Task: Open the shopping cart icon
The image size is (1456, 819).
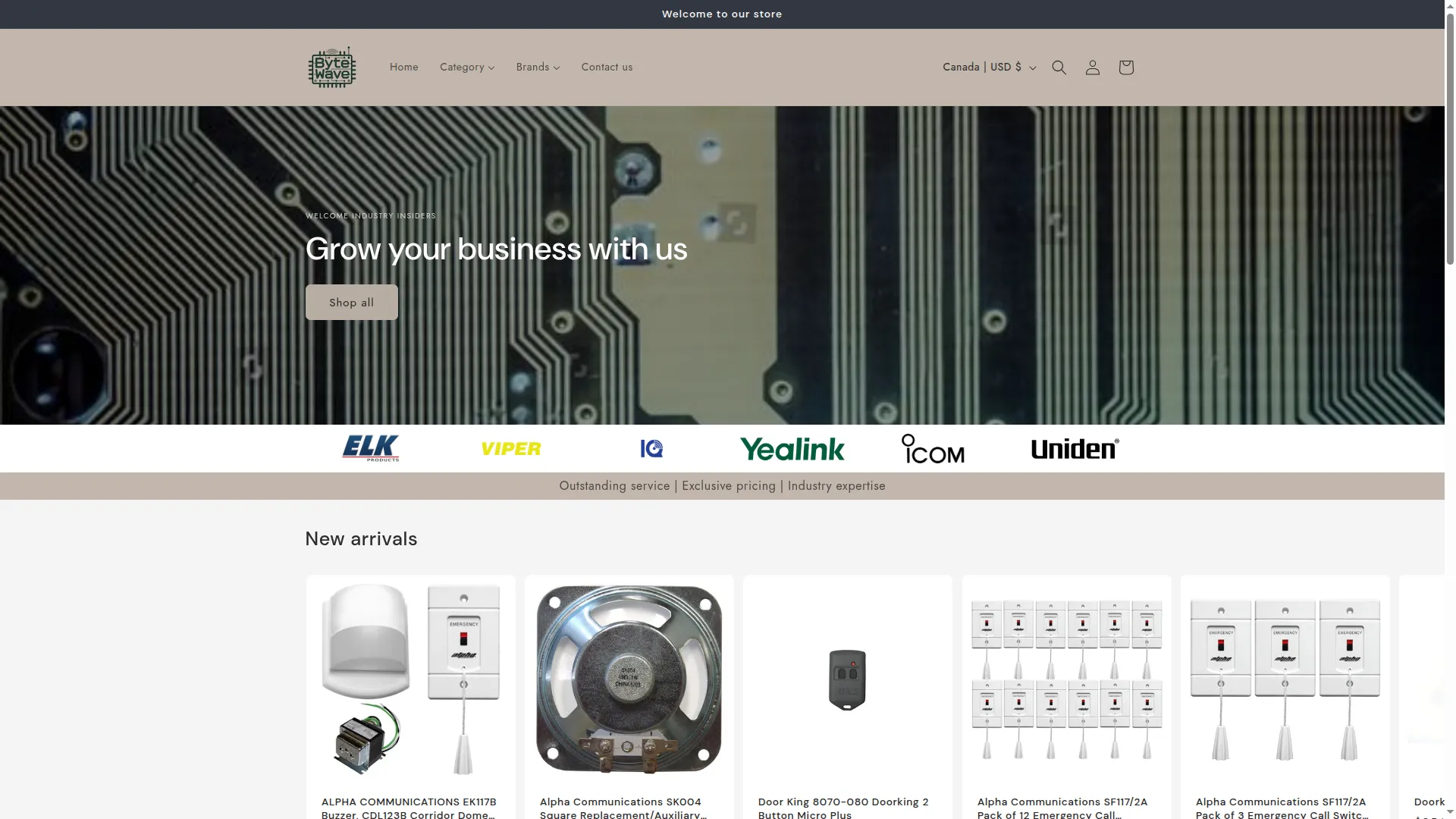Action: coord(1125,67)
